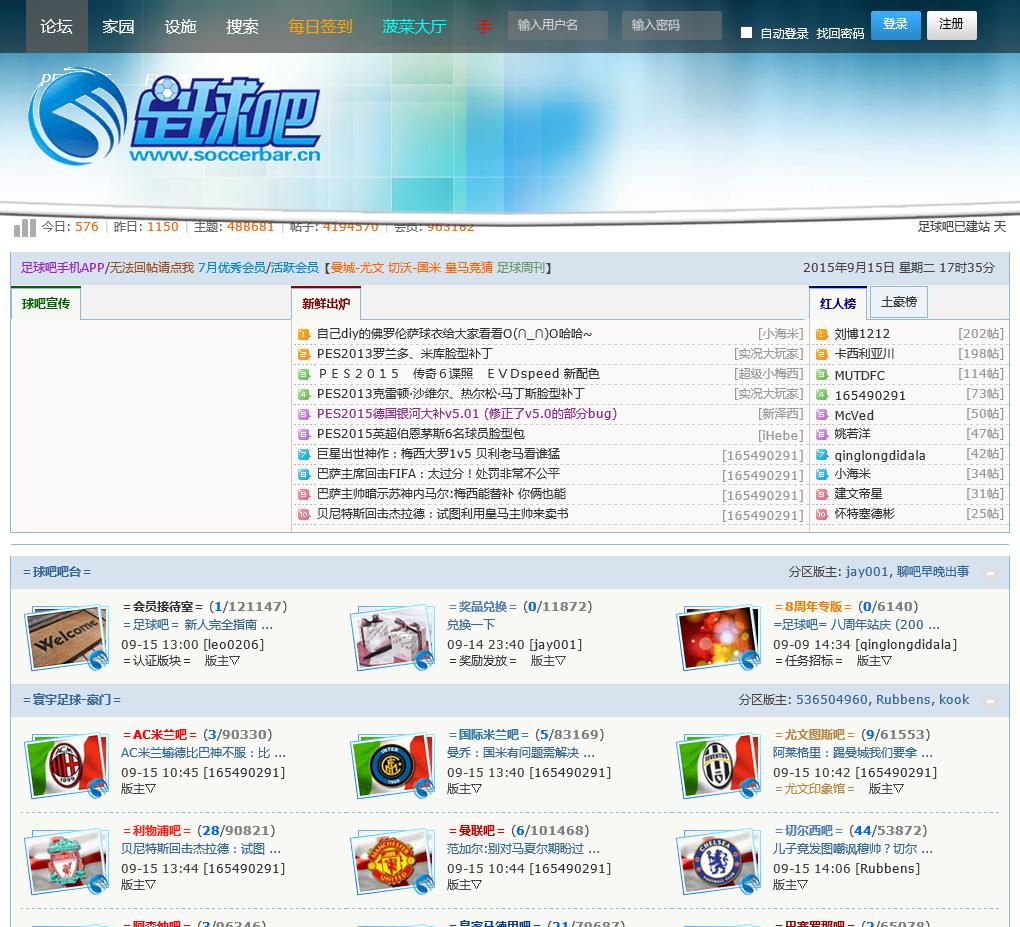The height and width of the screenshot is (927, 1020).
Task: Open the 设施 navigation item
Action: click(x=180, y=27)
